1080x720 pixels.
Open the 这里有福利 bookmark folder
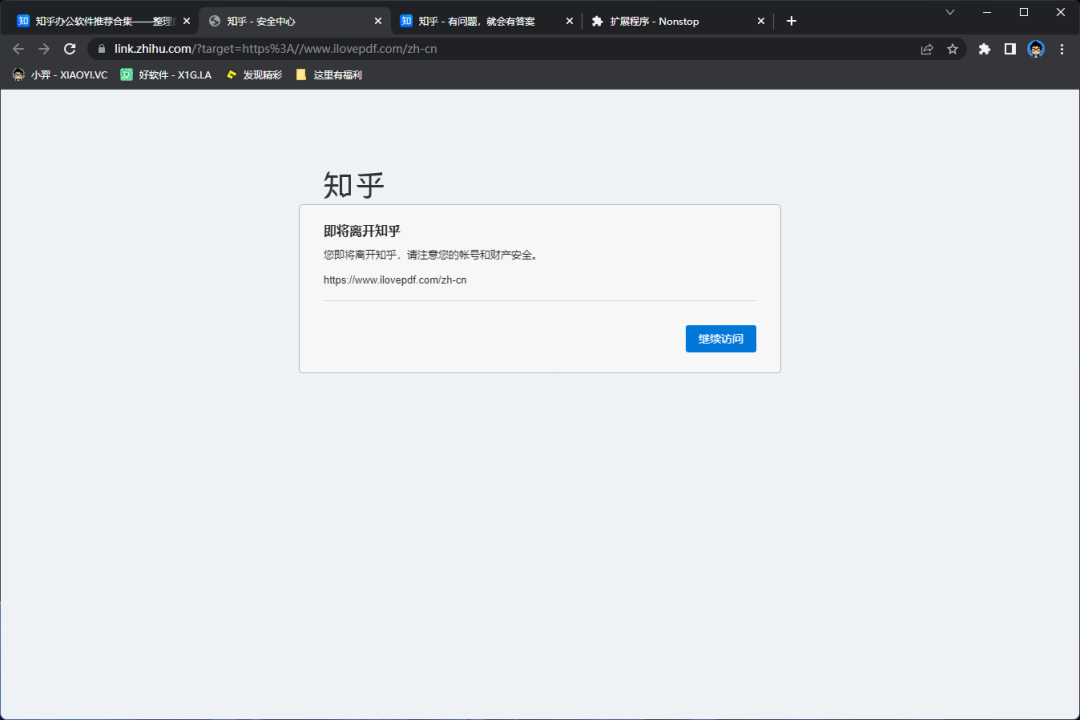click(329, 75)
